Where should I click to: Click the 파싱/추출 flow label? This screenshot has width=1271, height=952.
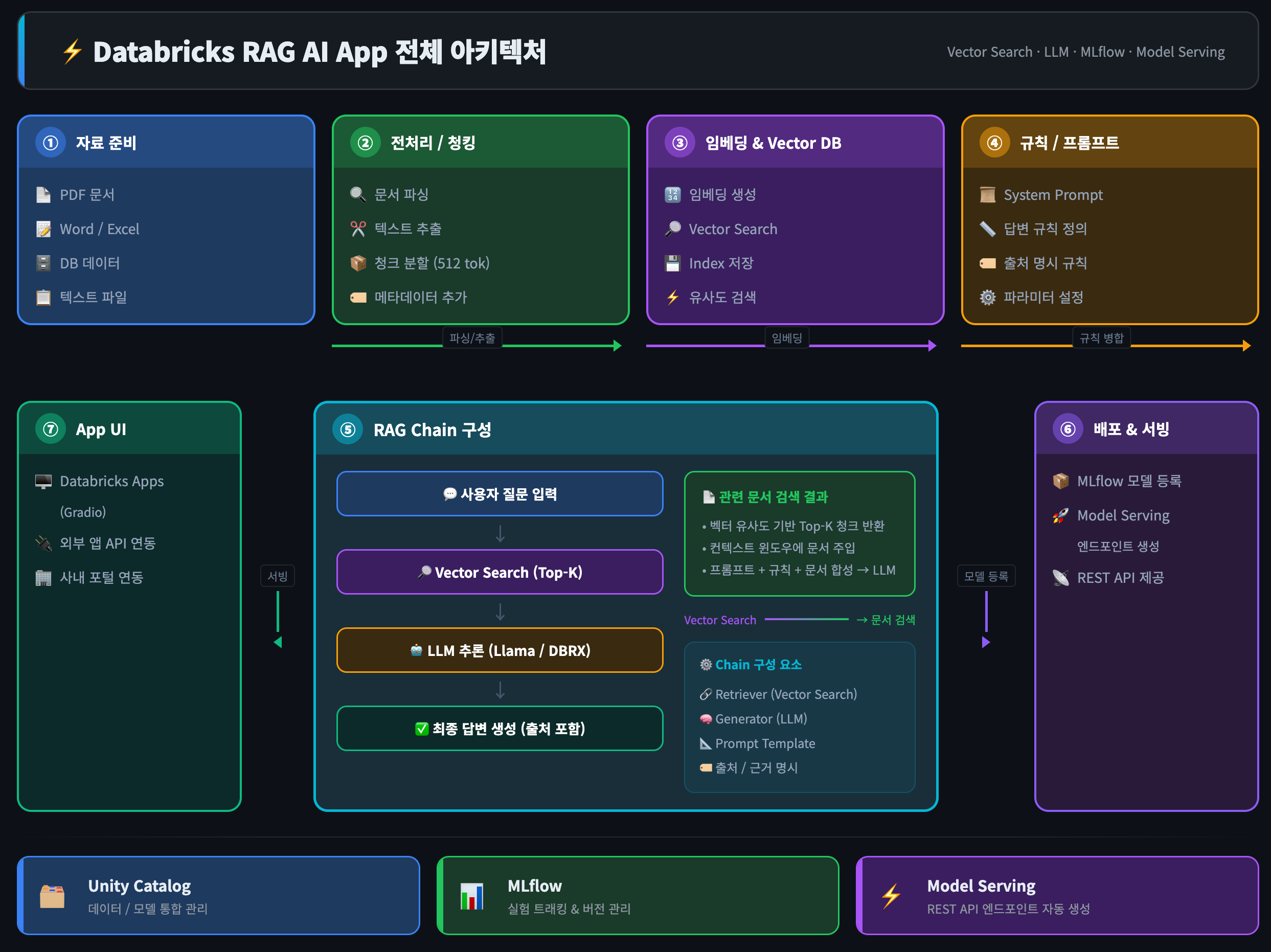click(472, 338)
